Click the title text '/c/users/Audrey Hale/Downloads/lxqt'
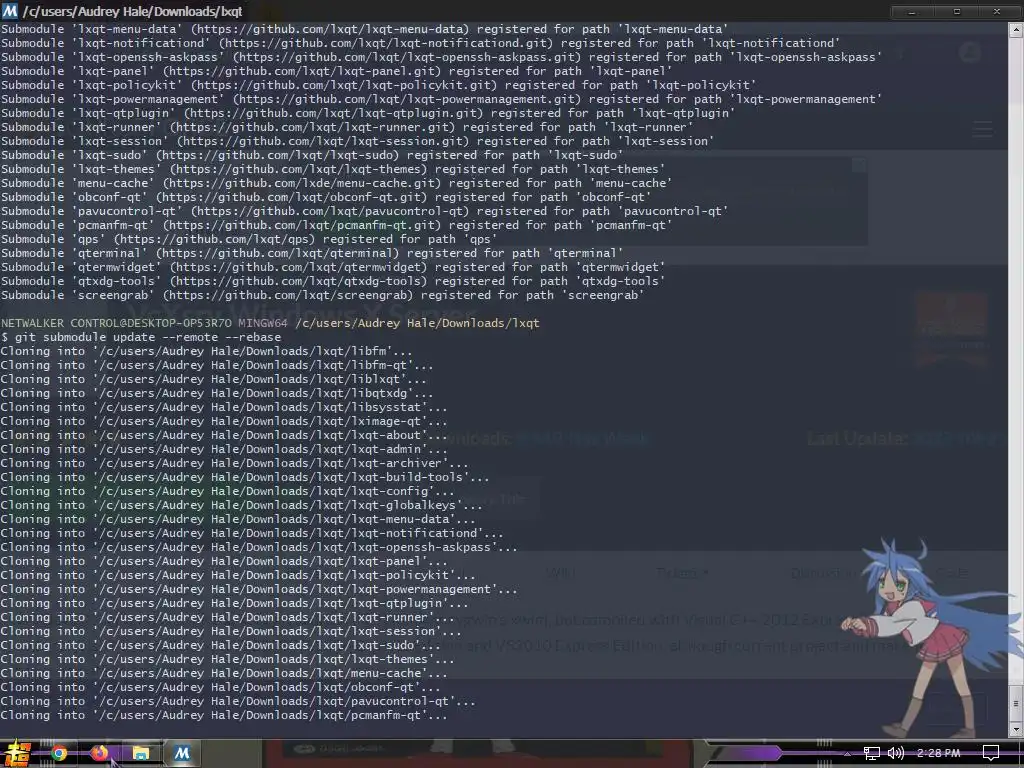This screenshot has height=768, width=1024. click(x=133, y=11)
